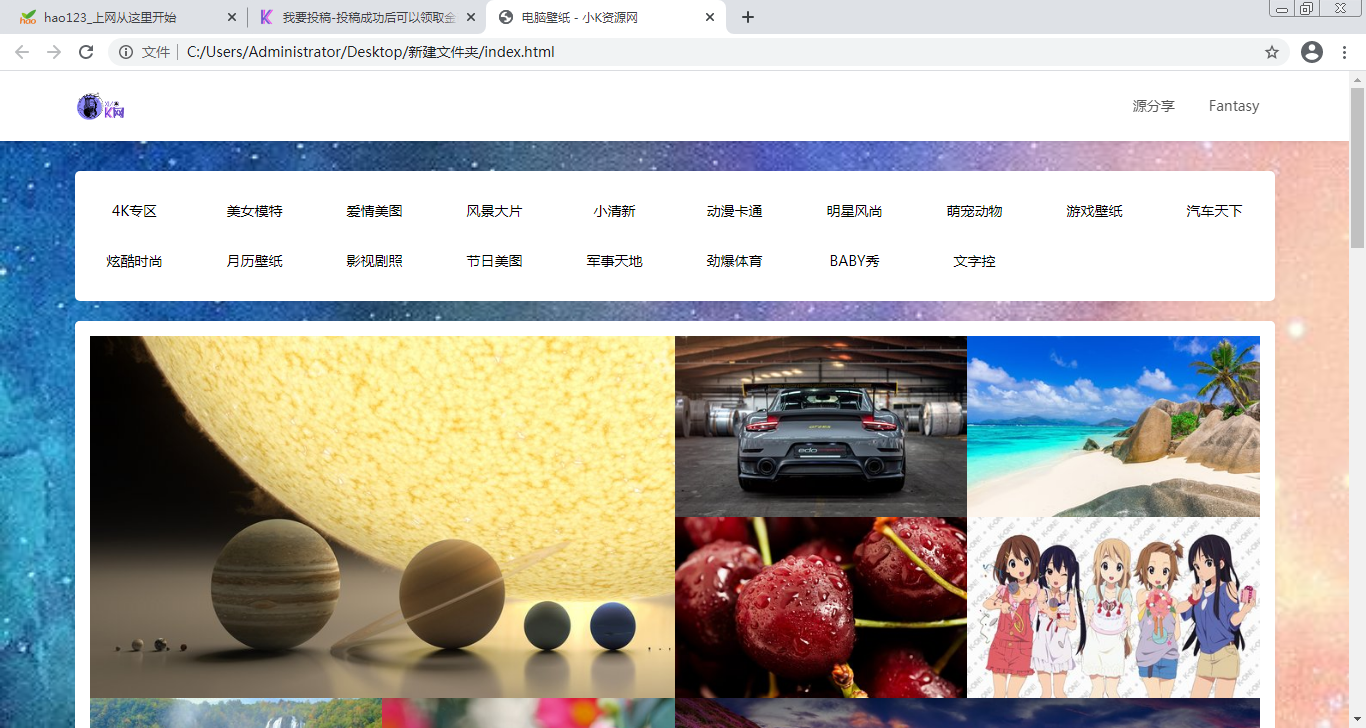Select the 4K专区 category
Screen dimensions: 1366x728
point(134,211)
